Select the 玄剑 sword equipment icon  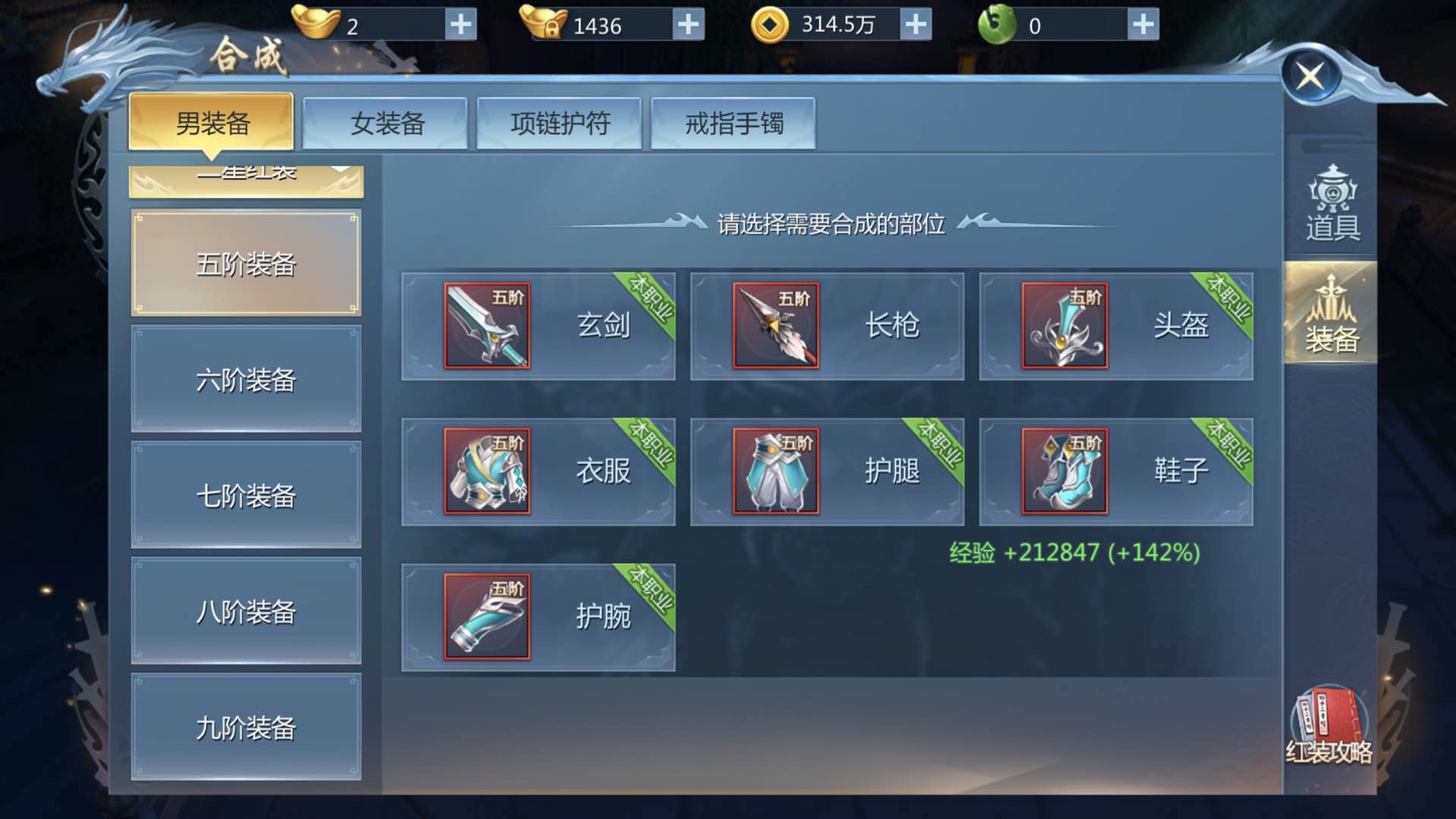(487, 326)
